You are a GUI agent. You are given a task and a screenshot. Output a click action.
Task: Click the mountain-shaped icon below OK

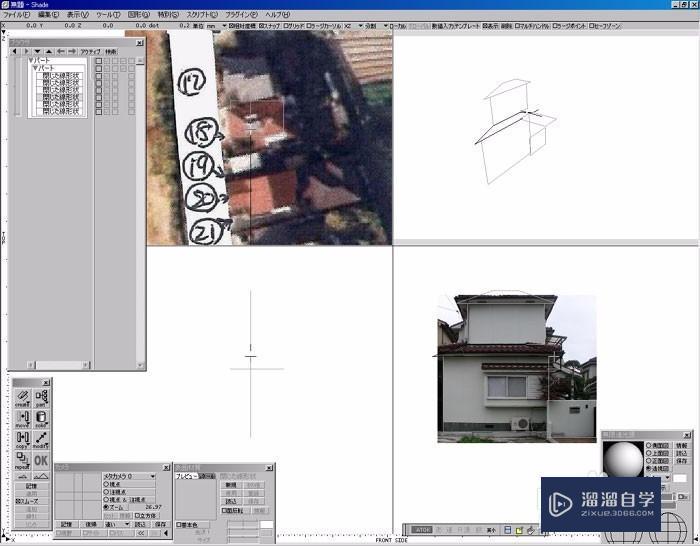click(x=41, y=476)
